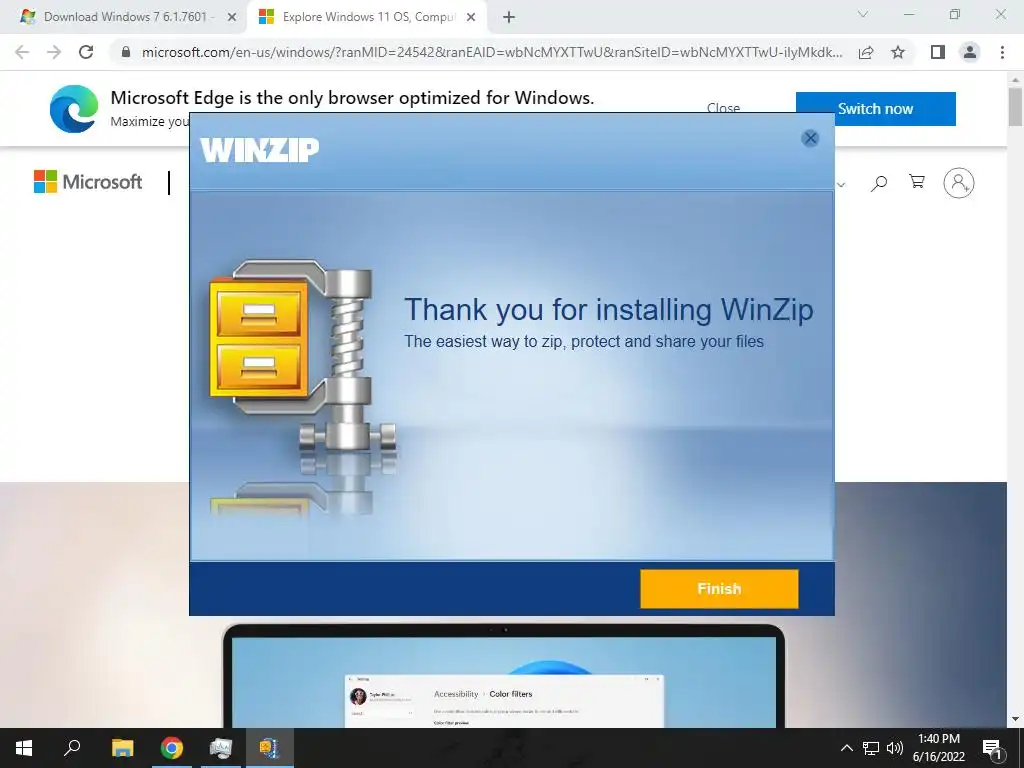1024x768 pixels.
Task: Close the WinZip installer with round X icon
Action: click(x=810, y=138)
